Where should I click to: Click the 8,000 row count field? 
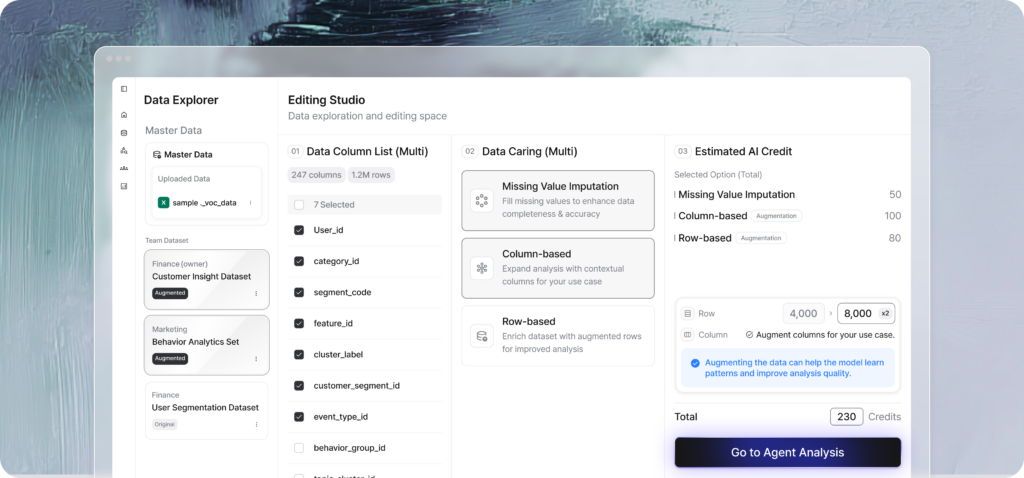pyautogui.click(x=857, y=313)
